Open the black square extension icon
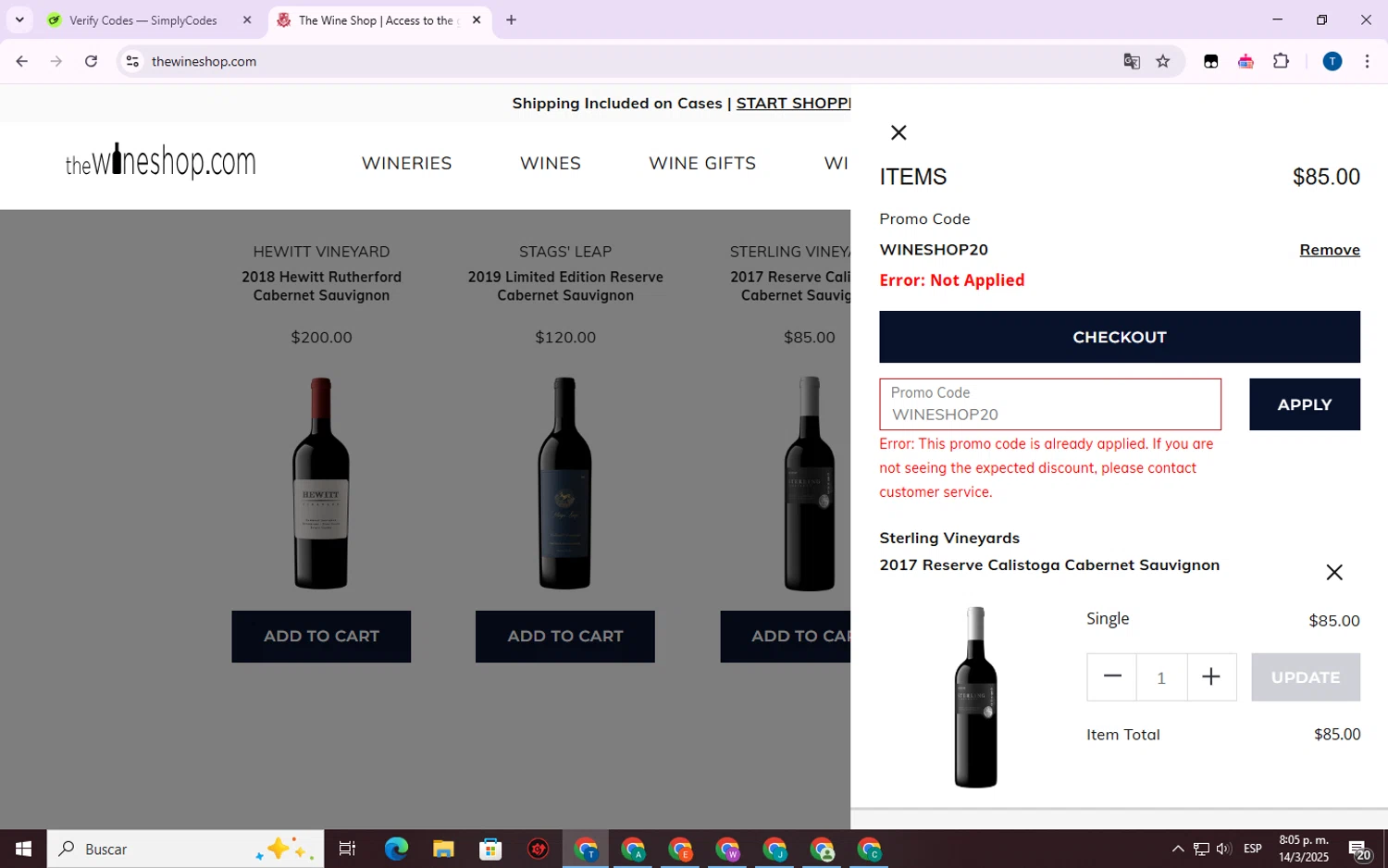 [1210, 61]
